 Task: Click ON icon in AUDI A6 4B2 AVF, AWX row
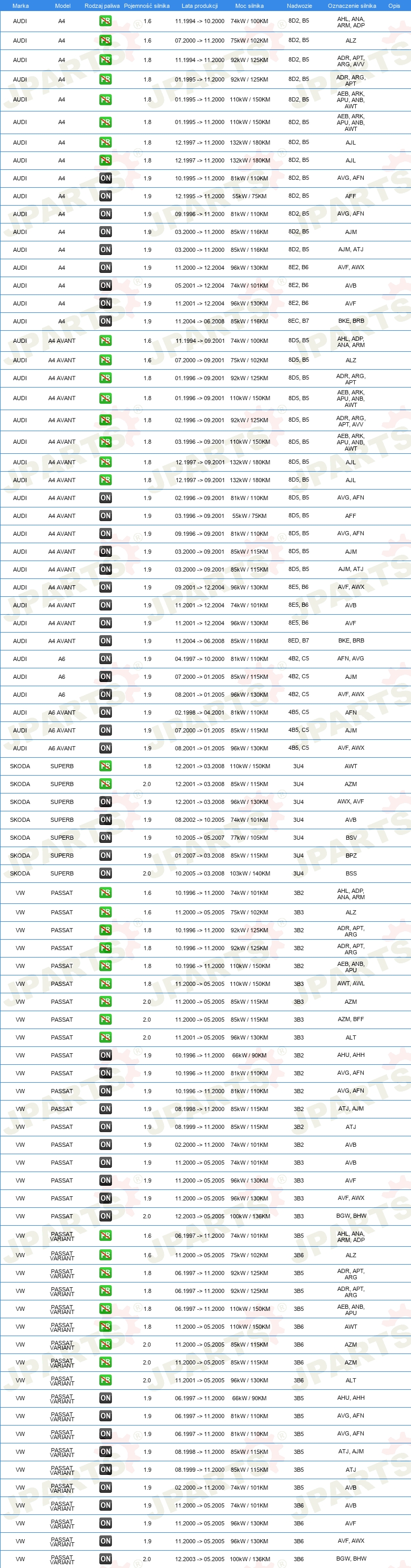tap(105, 695)
